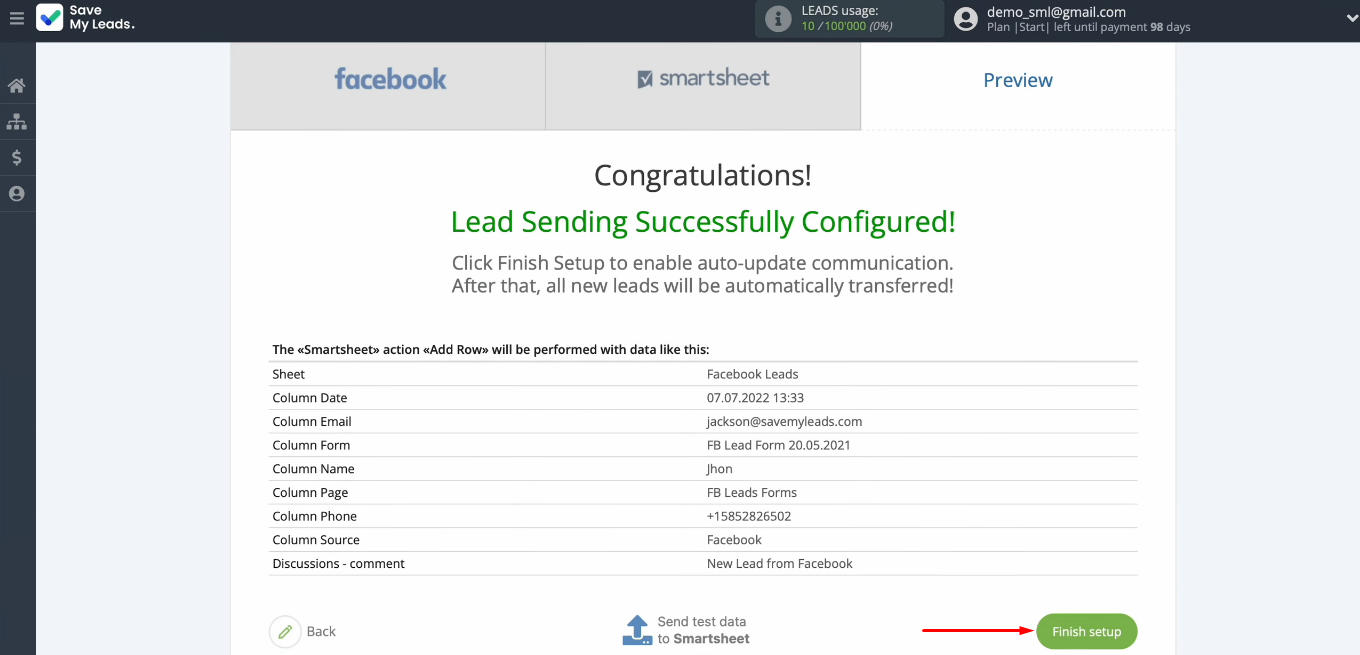Click the New Lead from Facebook comment
Screen dimensions: 1360x655
click(779, 564)
